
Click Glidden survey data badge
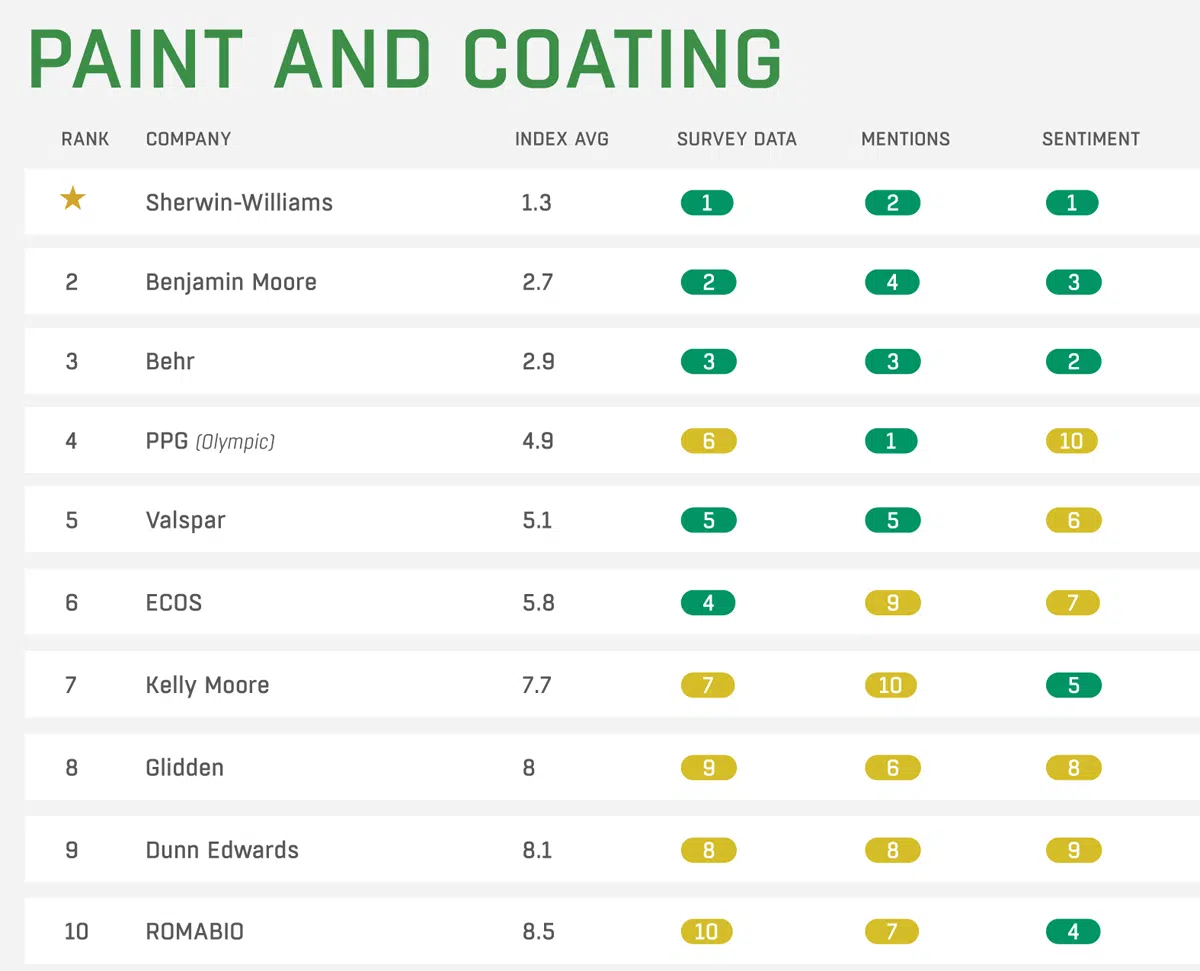click(708, 768)
